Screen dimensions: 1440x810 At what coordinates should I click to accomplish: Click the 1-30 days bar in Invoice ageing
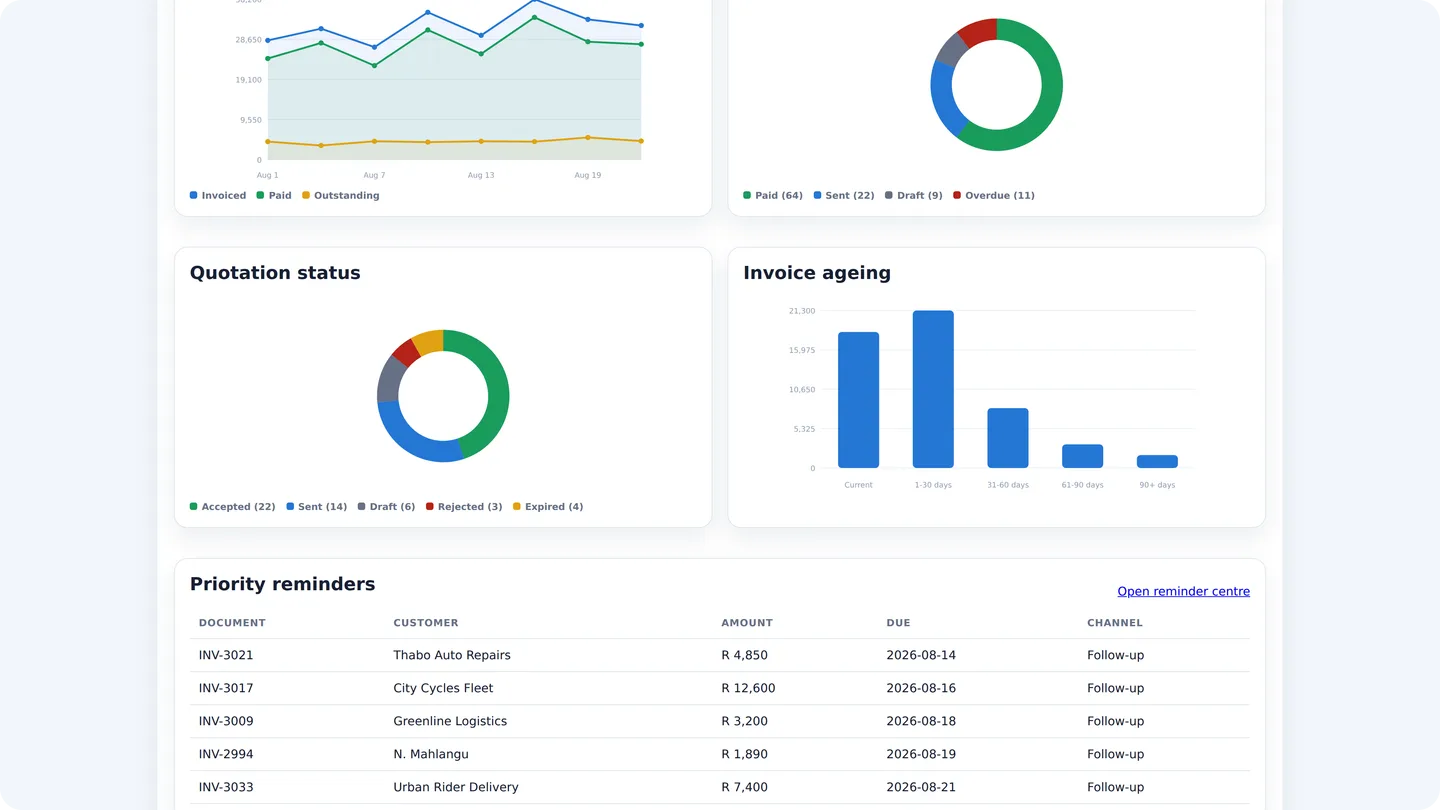(x=933, y=389)
